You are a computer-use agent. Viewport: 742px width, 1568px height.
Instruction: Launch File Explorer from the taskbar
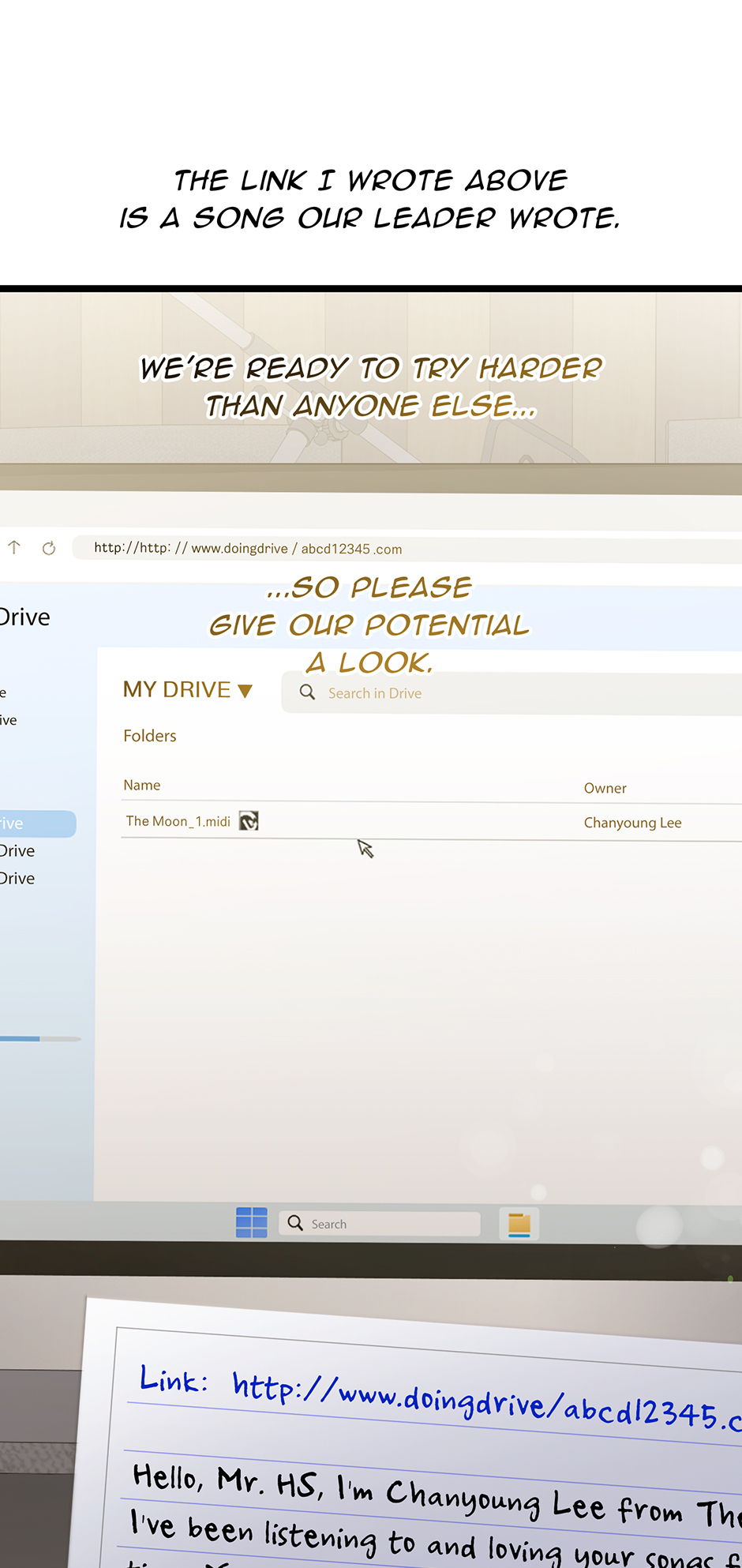click(519, 1224)
